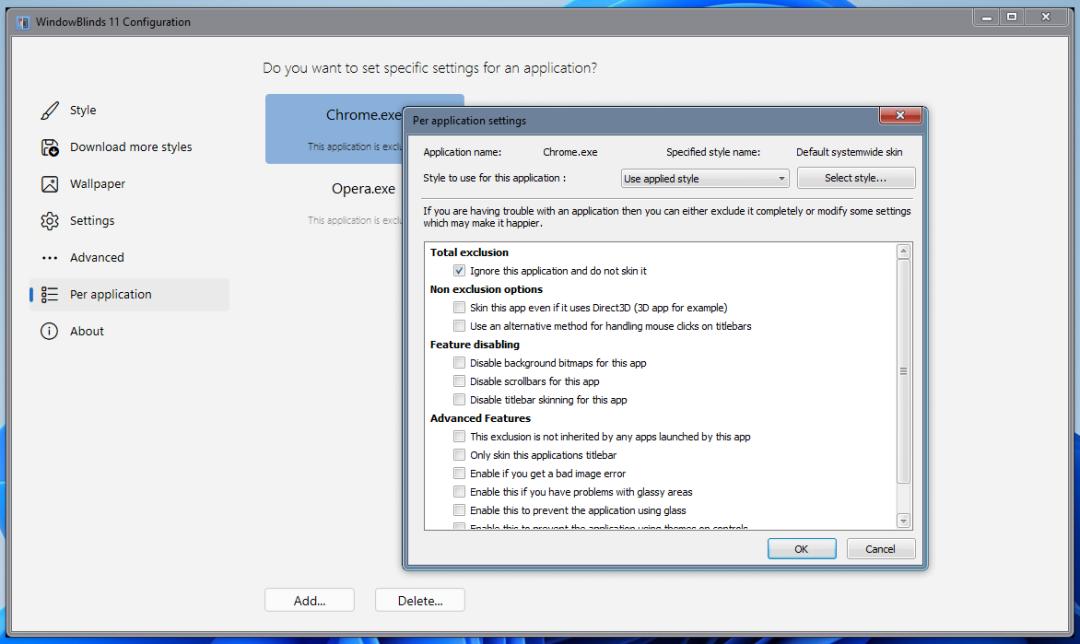The image size is (1080, 644).
Task: Open About via the info icon
Action: [48, 331]
